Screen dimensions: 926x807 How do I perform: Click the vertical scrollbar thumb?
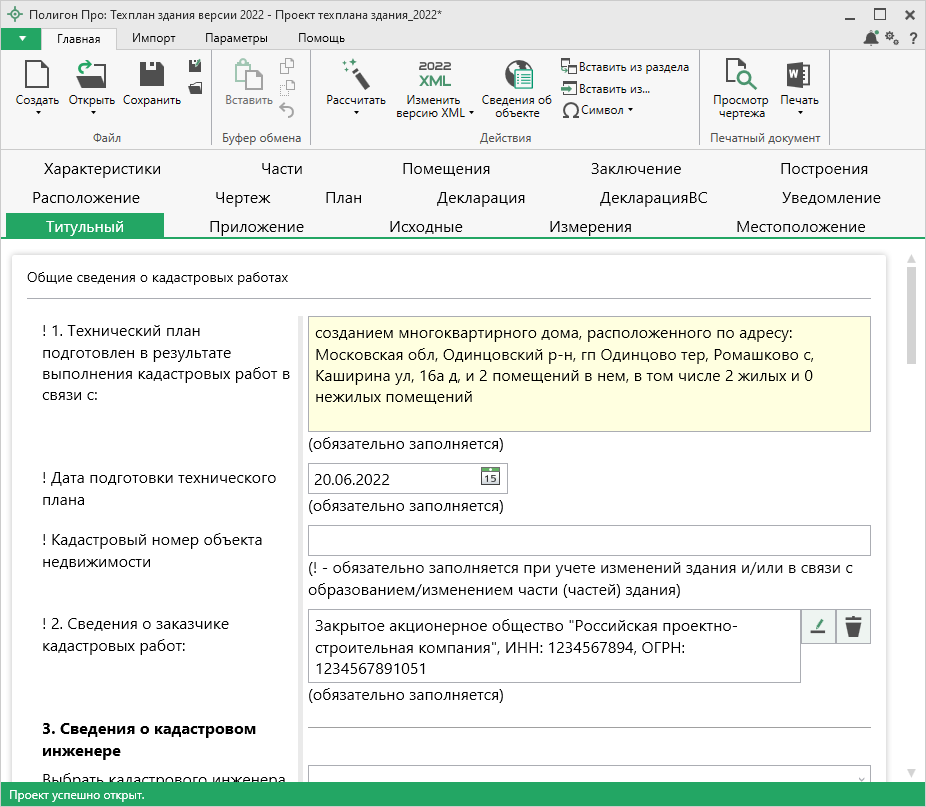point(910,315)
